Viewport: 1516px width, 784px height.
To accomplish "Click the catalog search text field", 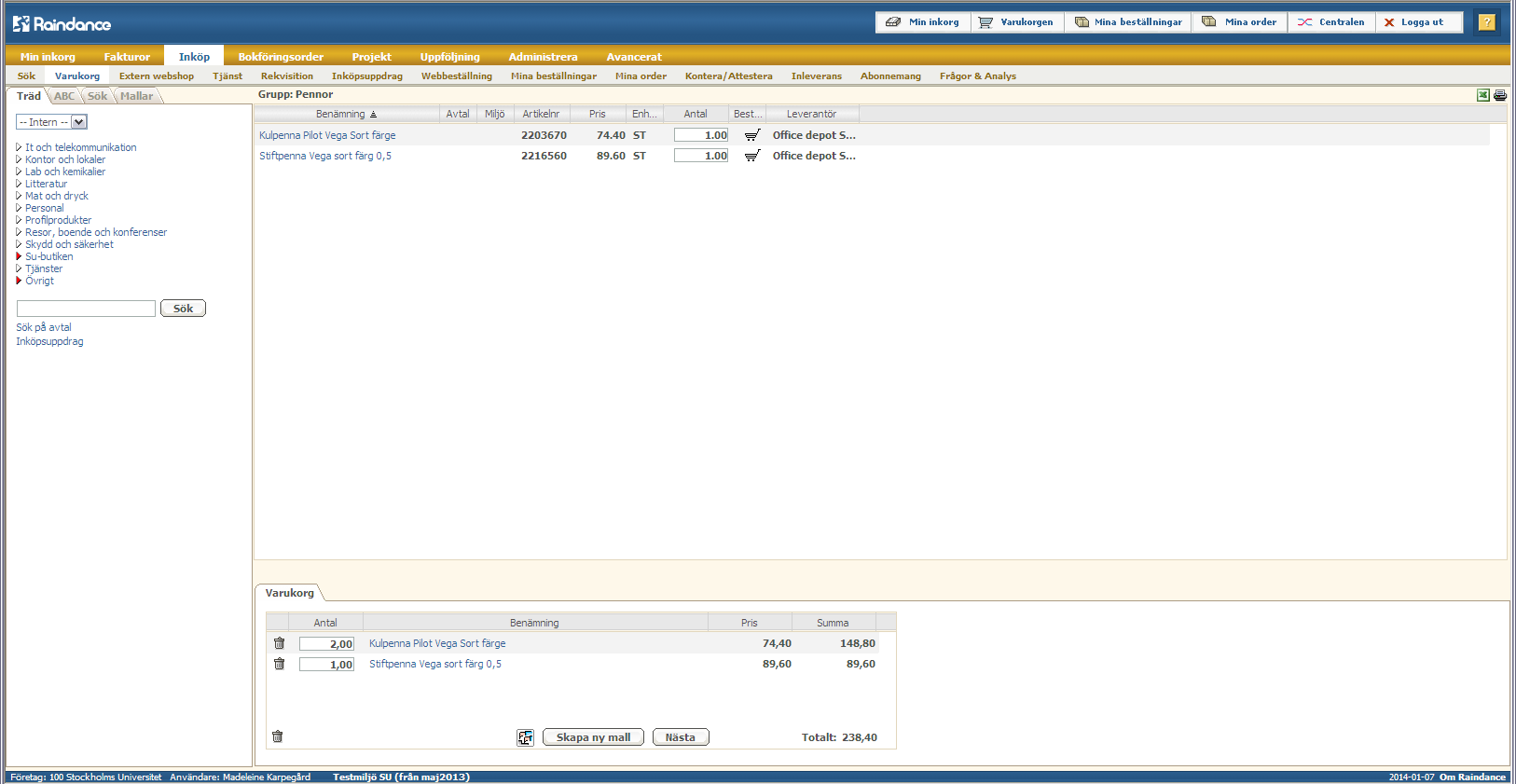I will tap(86, 309).
